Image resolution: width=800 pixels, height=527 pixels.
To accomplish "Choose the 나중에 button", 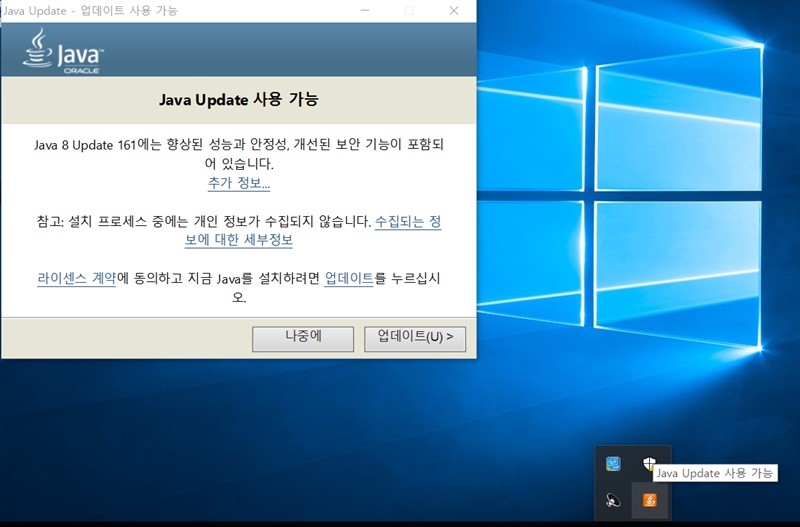I will 303,339.
